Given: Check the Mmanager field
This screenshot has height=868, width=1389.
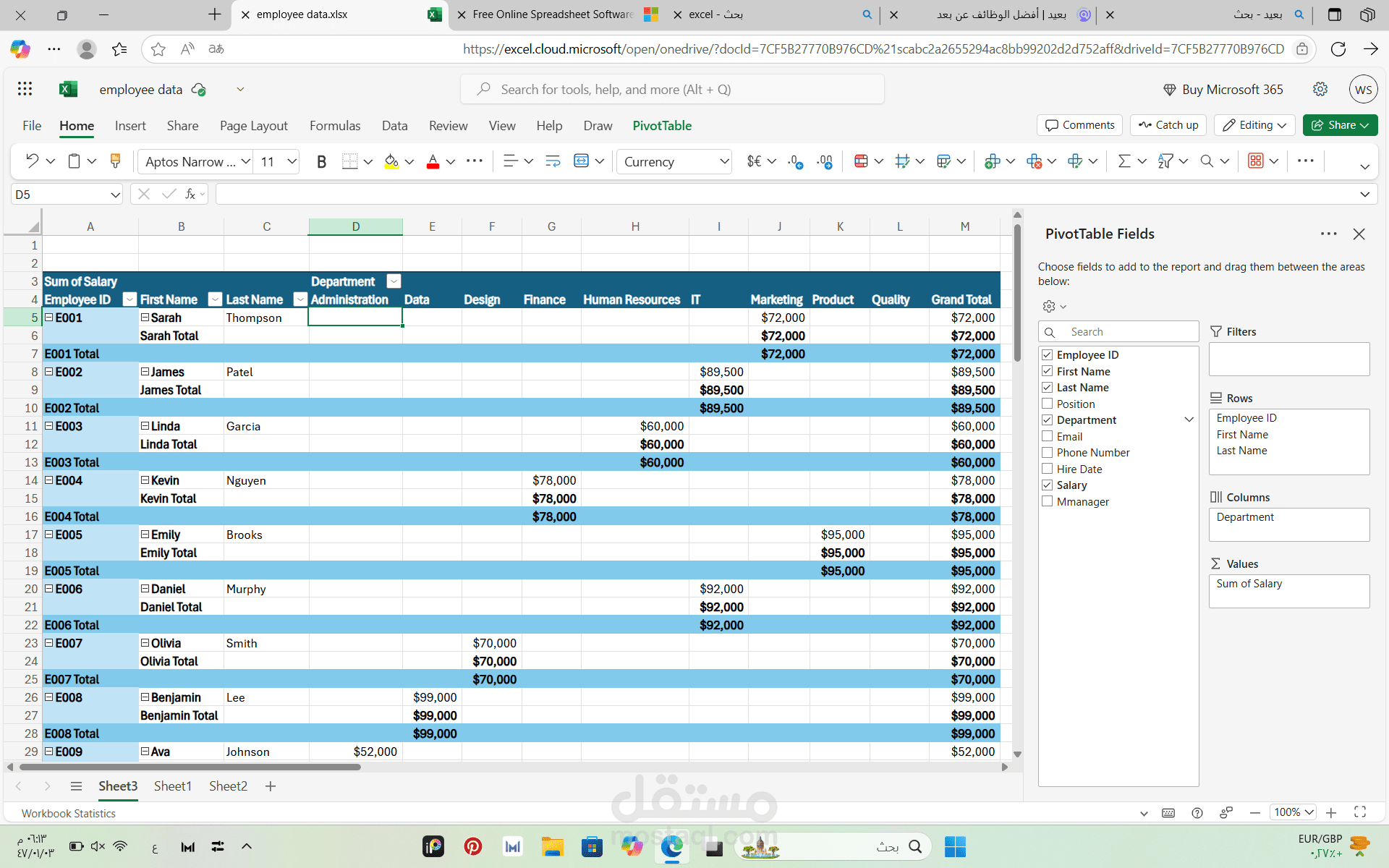Looking at the screenshot, I should coord(1047,501).
